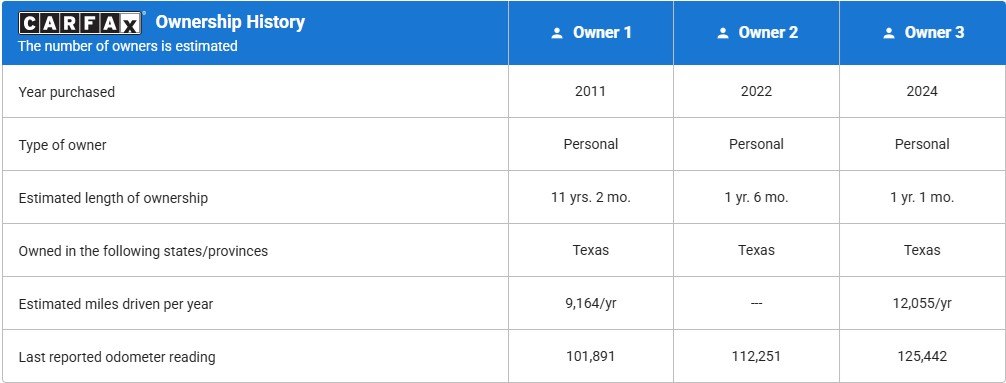Click the Owner 3 person icon

(889, 33)
